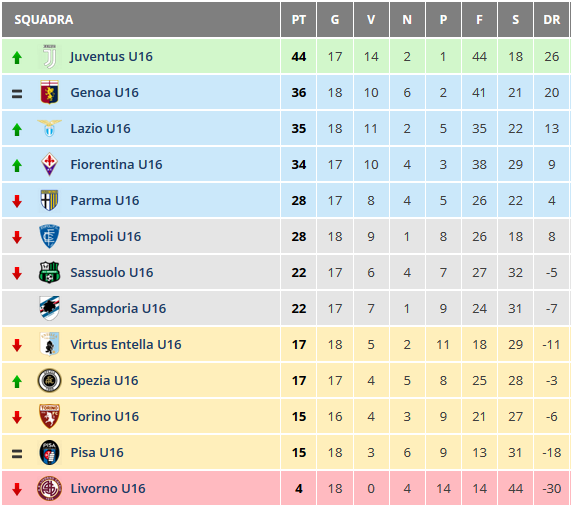Screen dimensions: 571x506
Task: Select the Torino U16 bull crest
Action: [x=50, y=416]
